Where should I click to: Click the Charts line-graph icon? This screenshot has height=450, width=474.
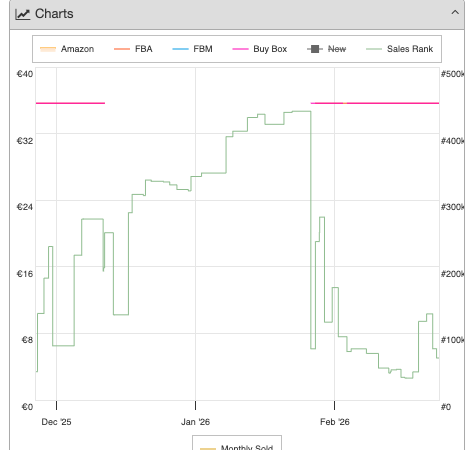point(23,14)
